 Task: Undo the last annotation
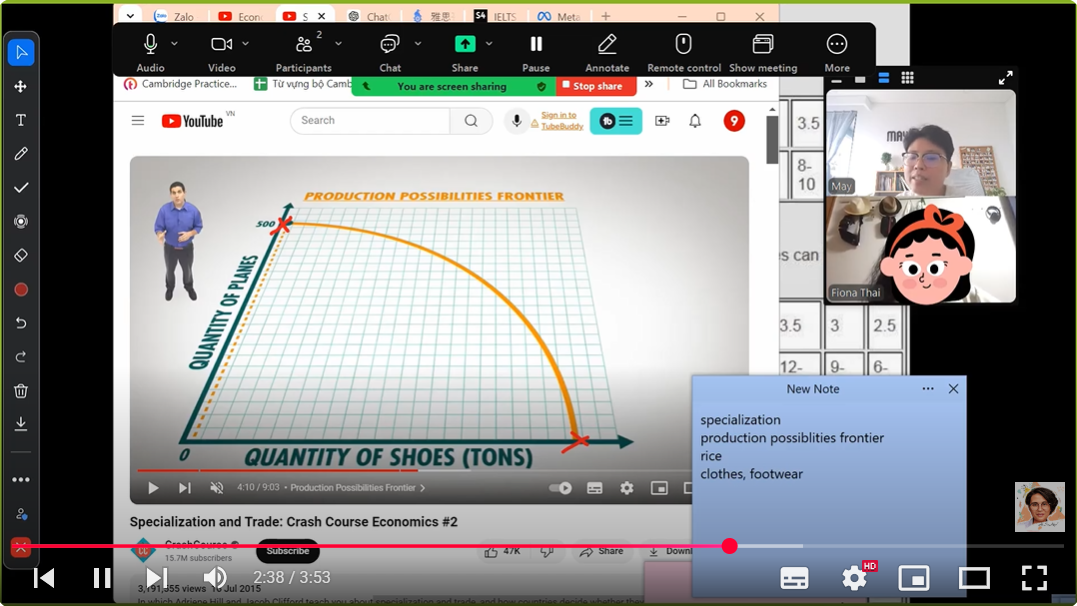(21, 323)
